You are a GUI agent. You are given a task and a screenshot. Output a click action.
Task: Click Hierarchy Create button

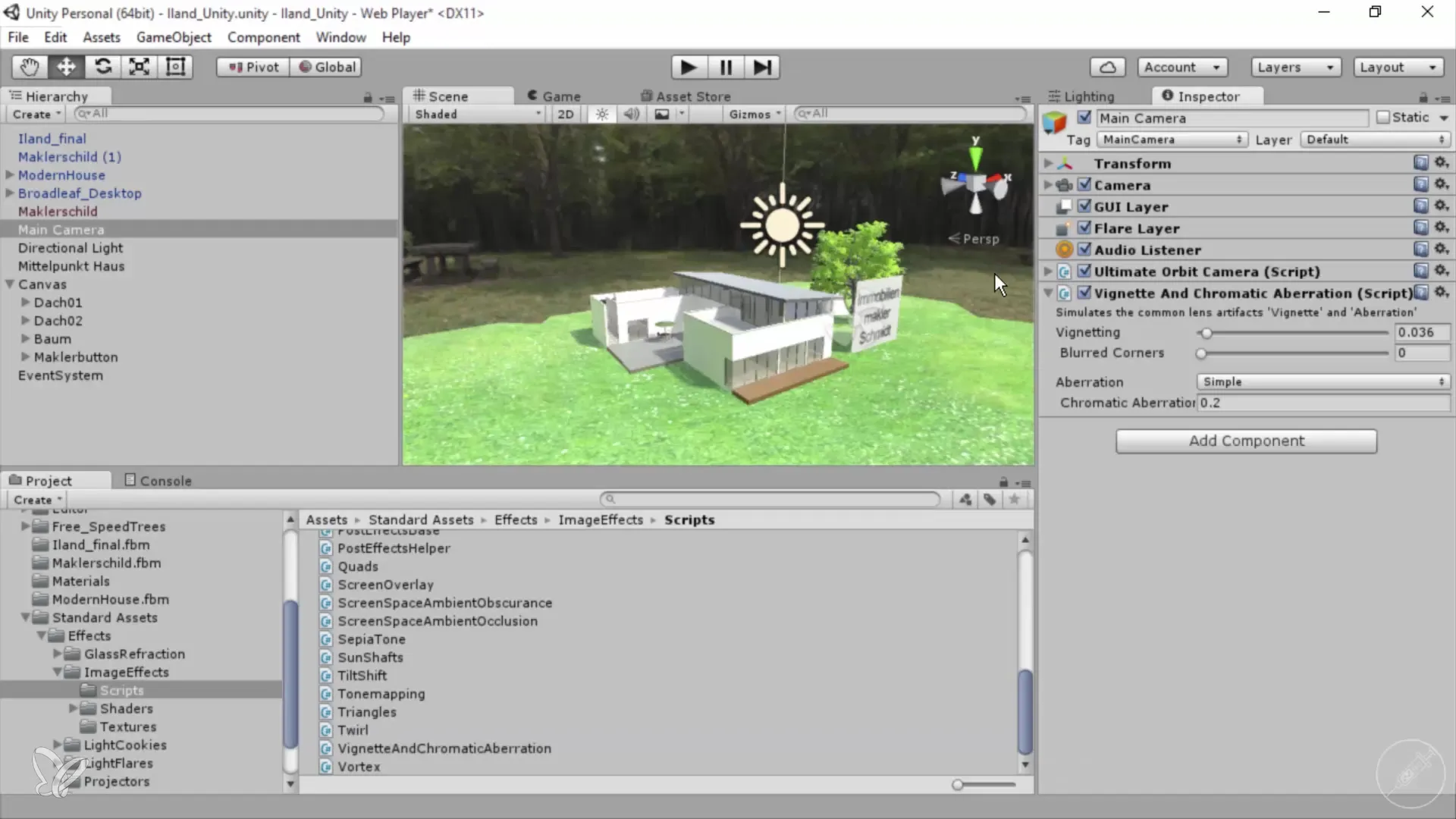pos(36,114)
